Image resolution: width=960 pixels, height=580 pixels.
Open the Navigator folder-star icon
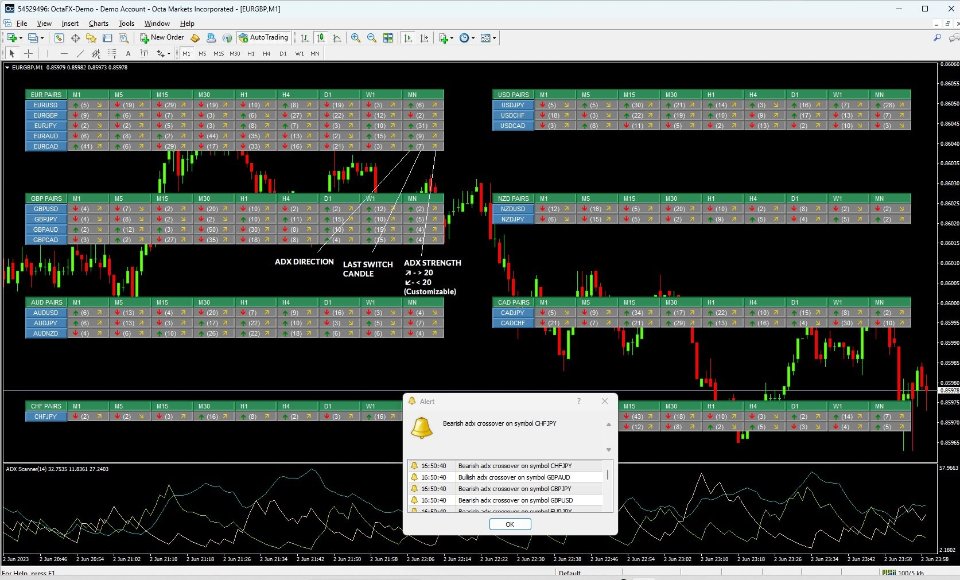click(91, 38)
